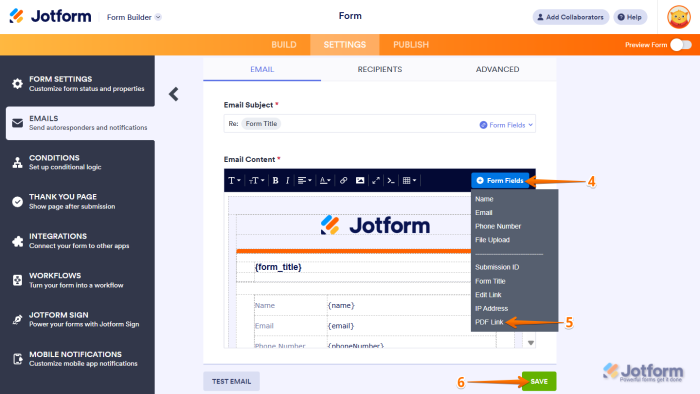Open Mobile Notifications icon
The height and width of the screenshot is (394, 700).
coord(17,359)
